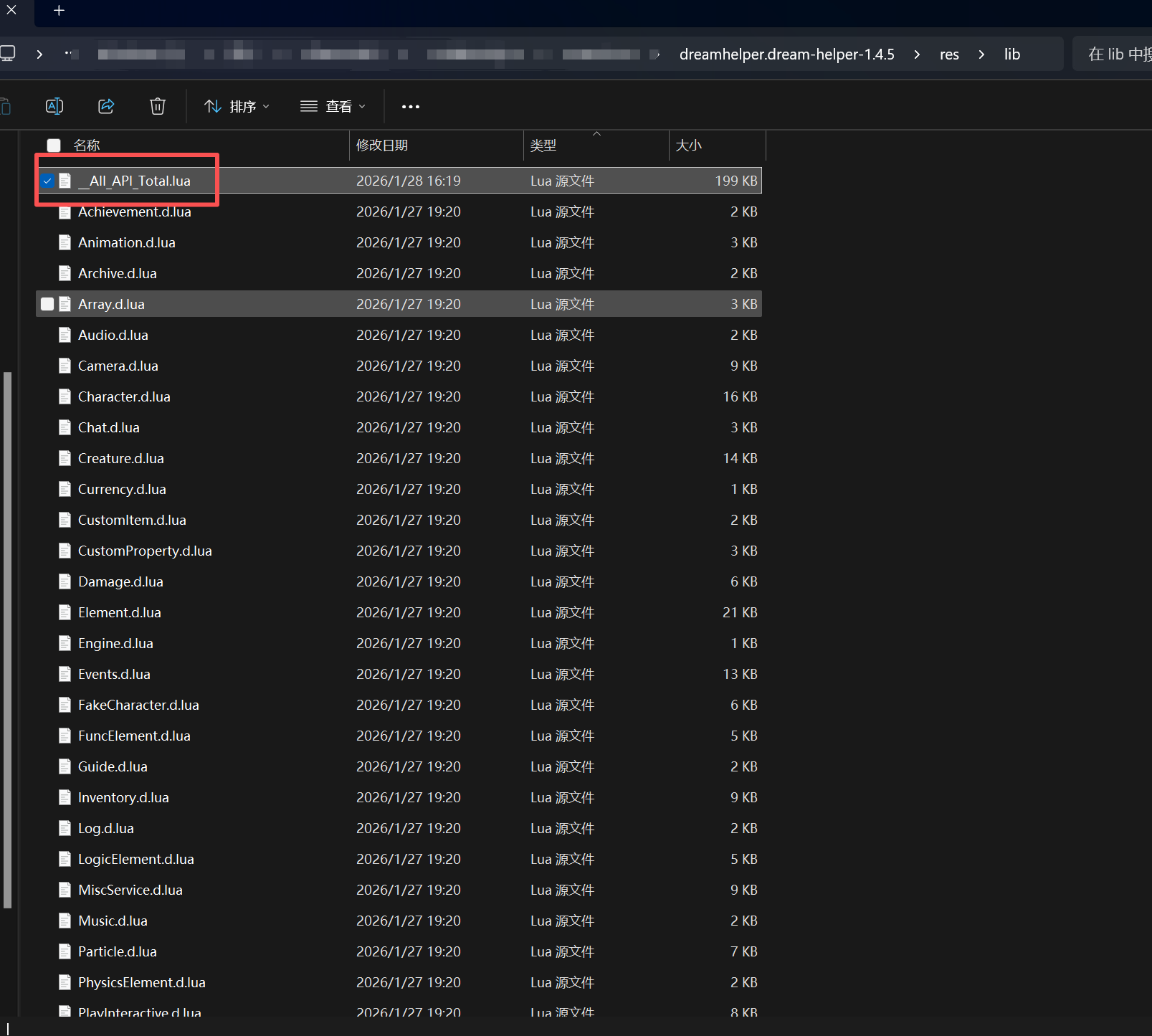Open the three-dots more options menu
This screenshot has height=1036, width=1152.
click(x=410, y=107)
